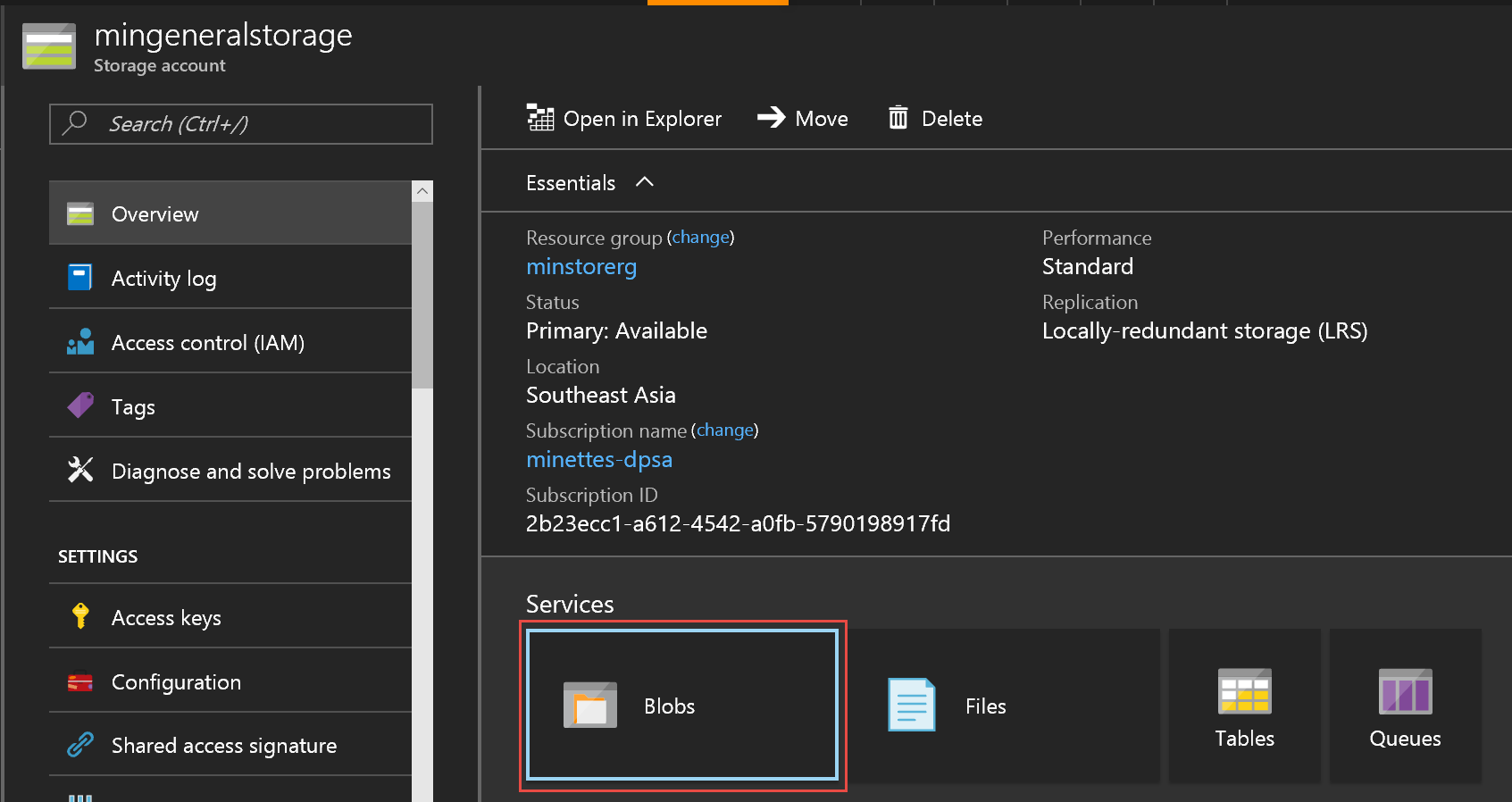This screenshot has height=802, width=1512.
Task: Click the Access keys key icon
Action: click(x=80, y=617)
